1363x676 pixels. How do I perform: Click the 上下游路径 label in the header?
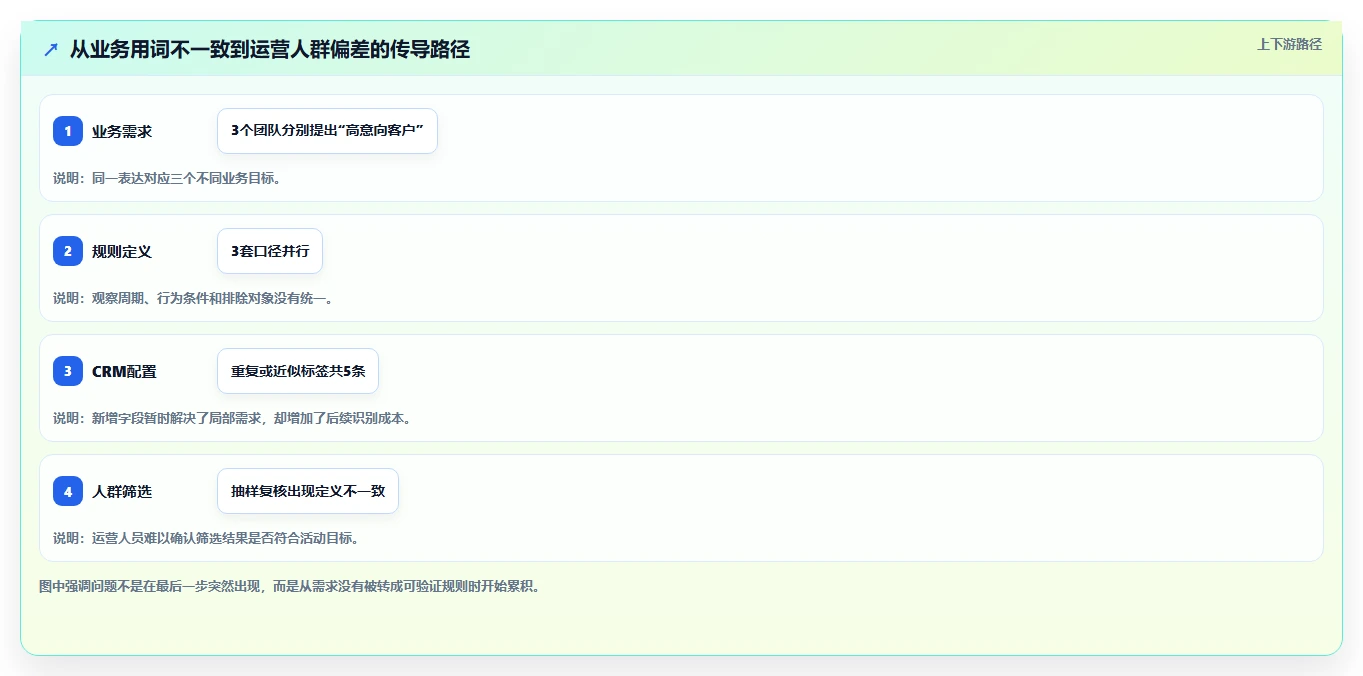point(1289,44)
